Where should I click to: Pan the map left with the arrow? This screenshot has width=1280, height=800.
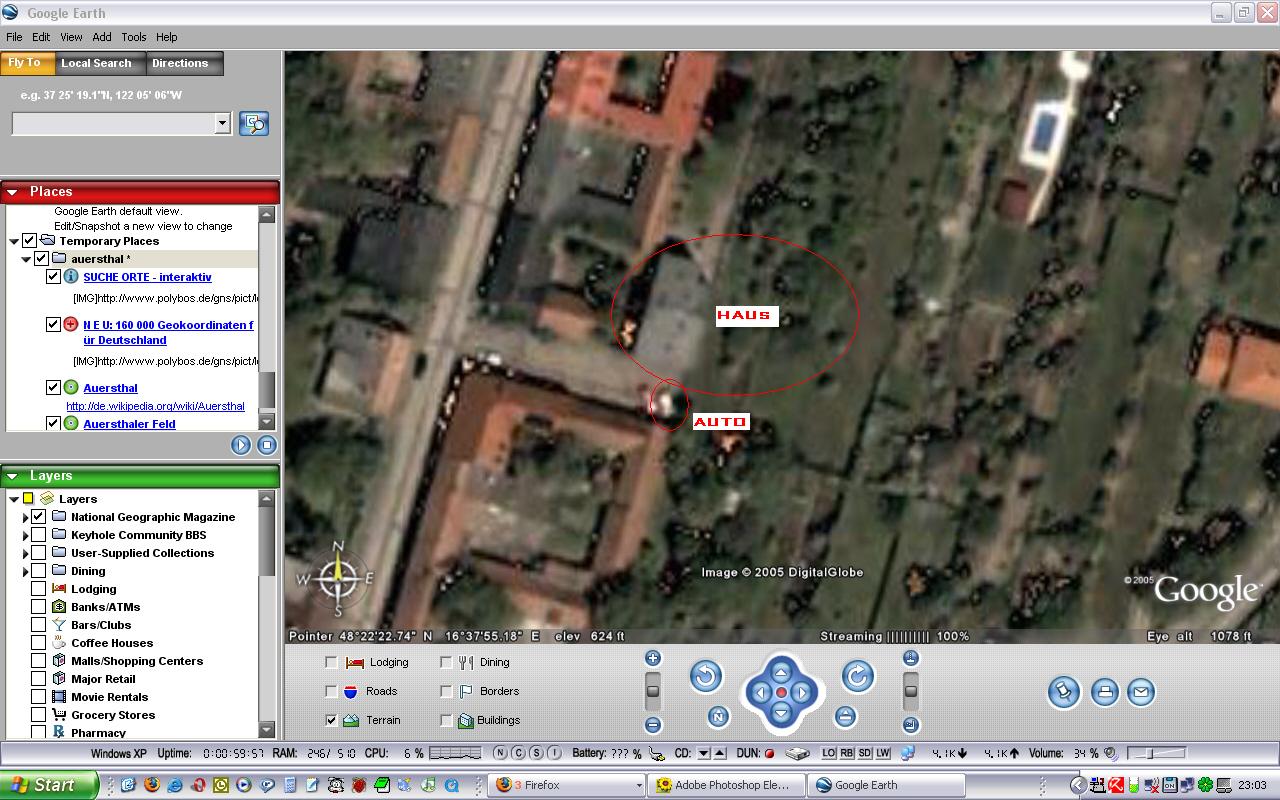pyautogui.click(x=760, y=693)
